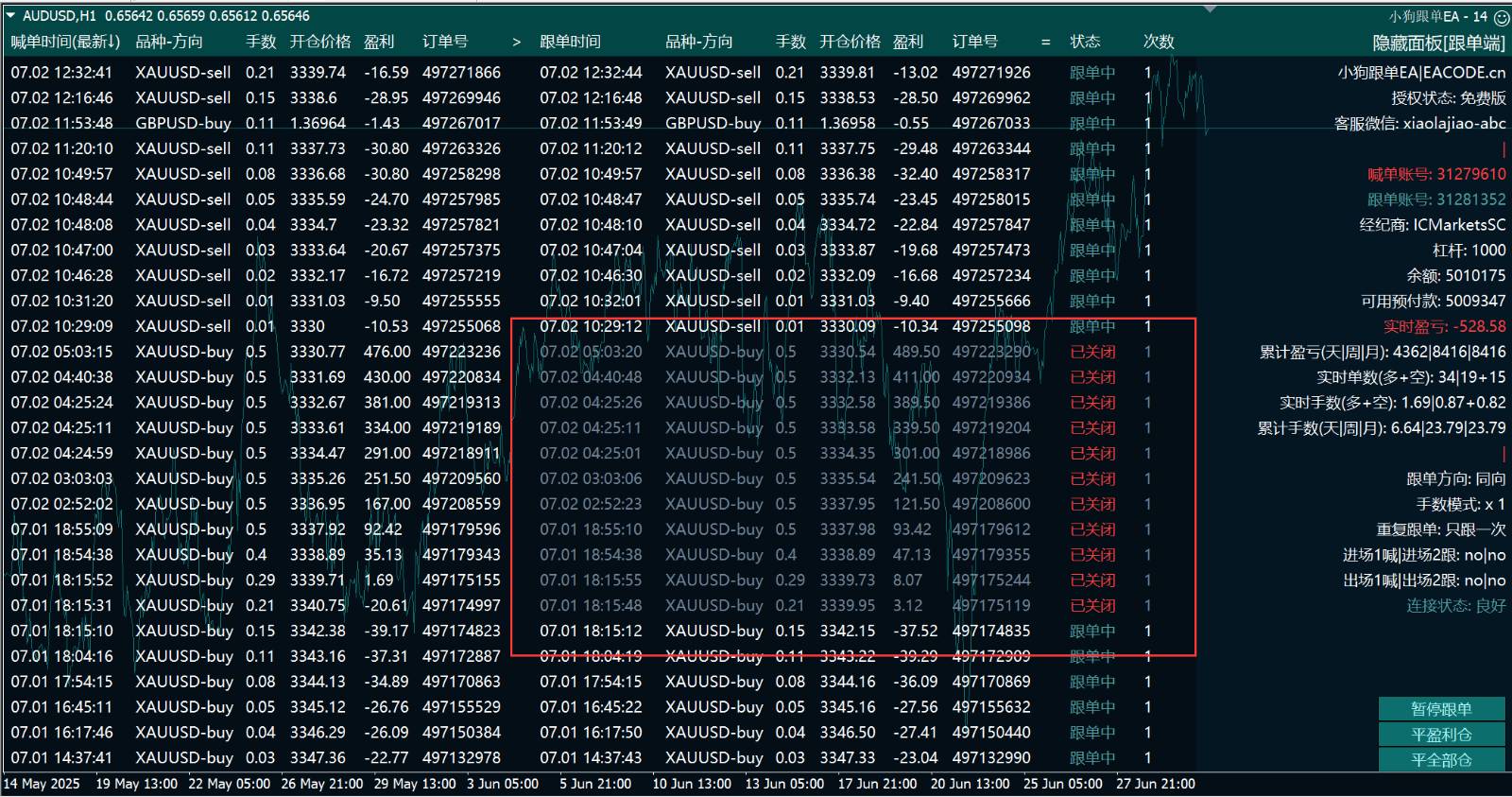Image resolution: width=1512 pixels, height=797 pixels.
Task: Sort by the 喊单时间(最新↓) column header
Action: click(x=65, y=42)
